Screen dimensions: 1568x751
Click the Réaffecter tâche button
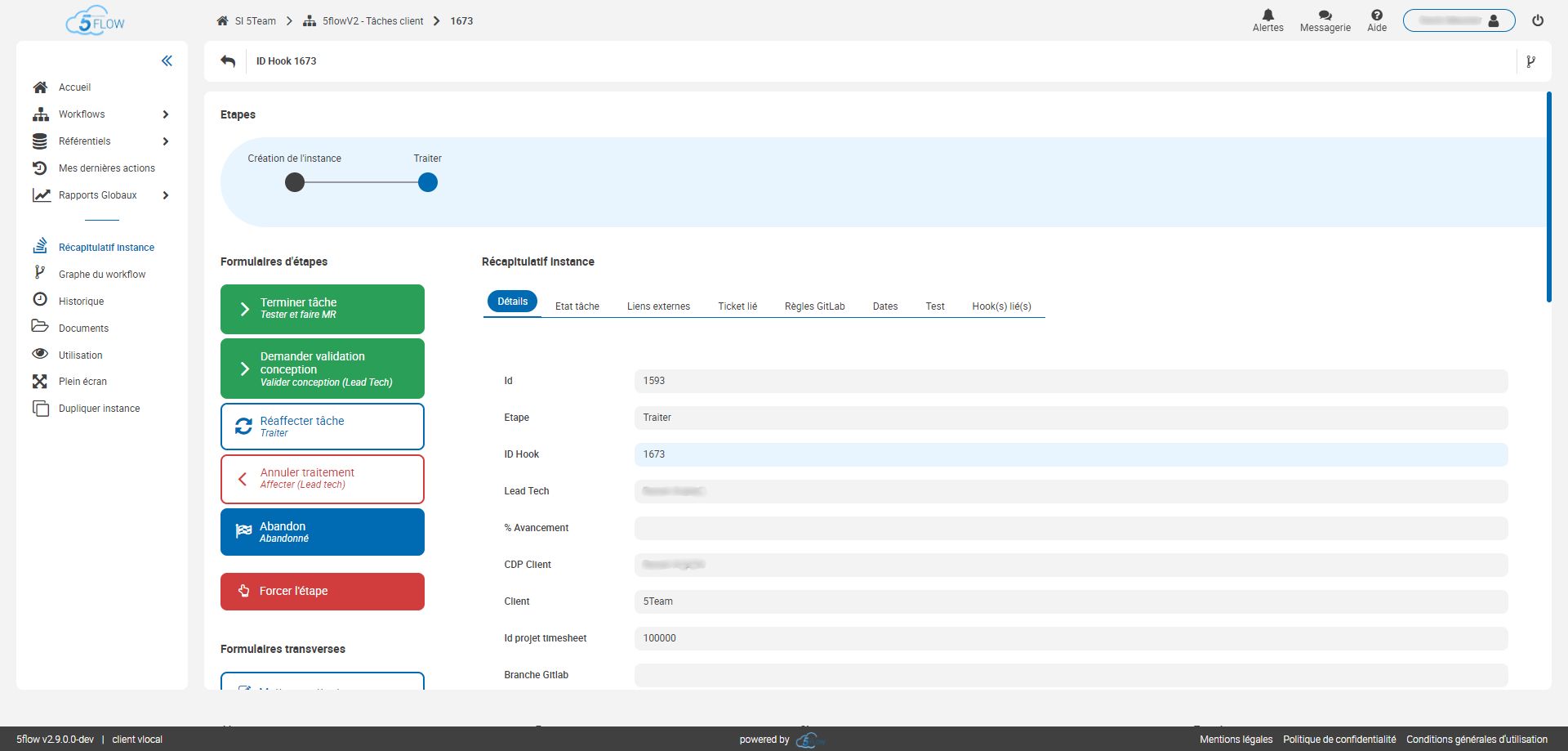[323, 427]
